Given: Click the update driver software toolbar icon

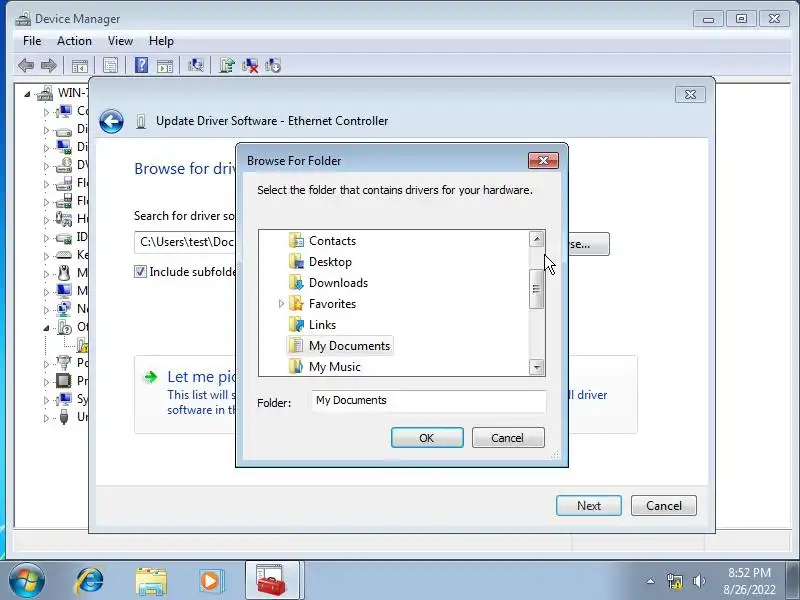Looking at the screenshot, I should pos(227,65).
